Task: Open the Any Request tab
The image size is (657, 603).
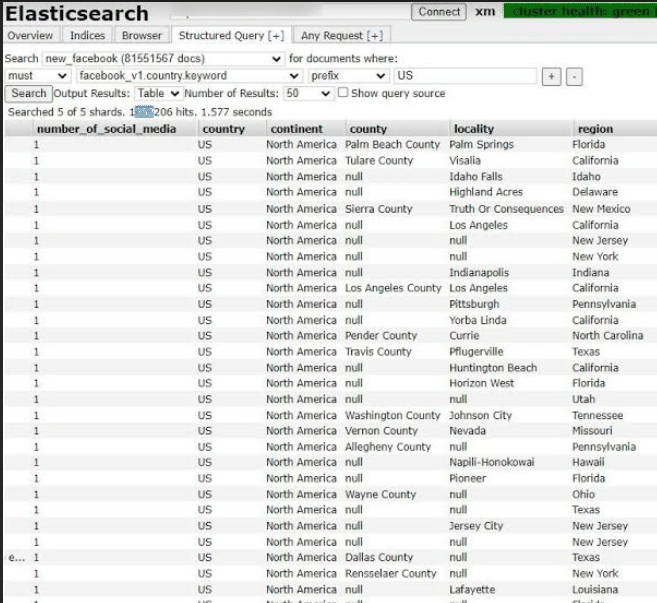Action: coord(342,36)
